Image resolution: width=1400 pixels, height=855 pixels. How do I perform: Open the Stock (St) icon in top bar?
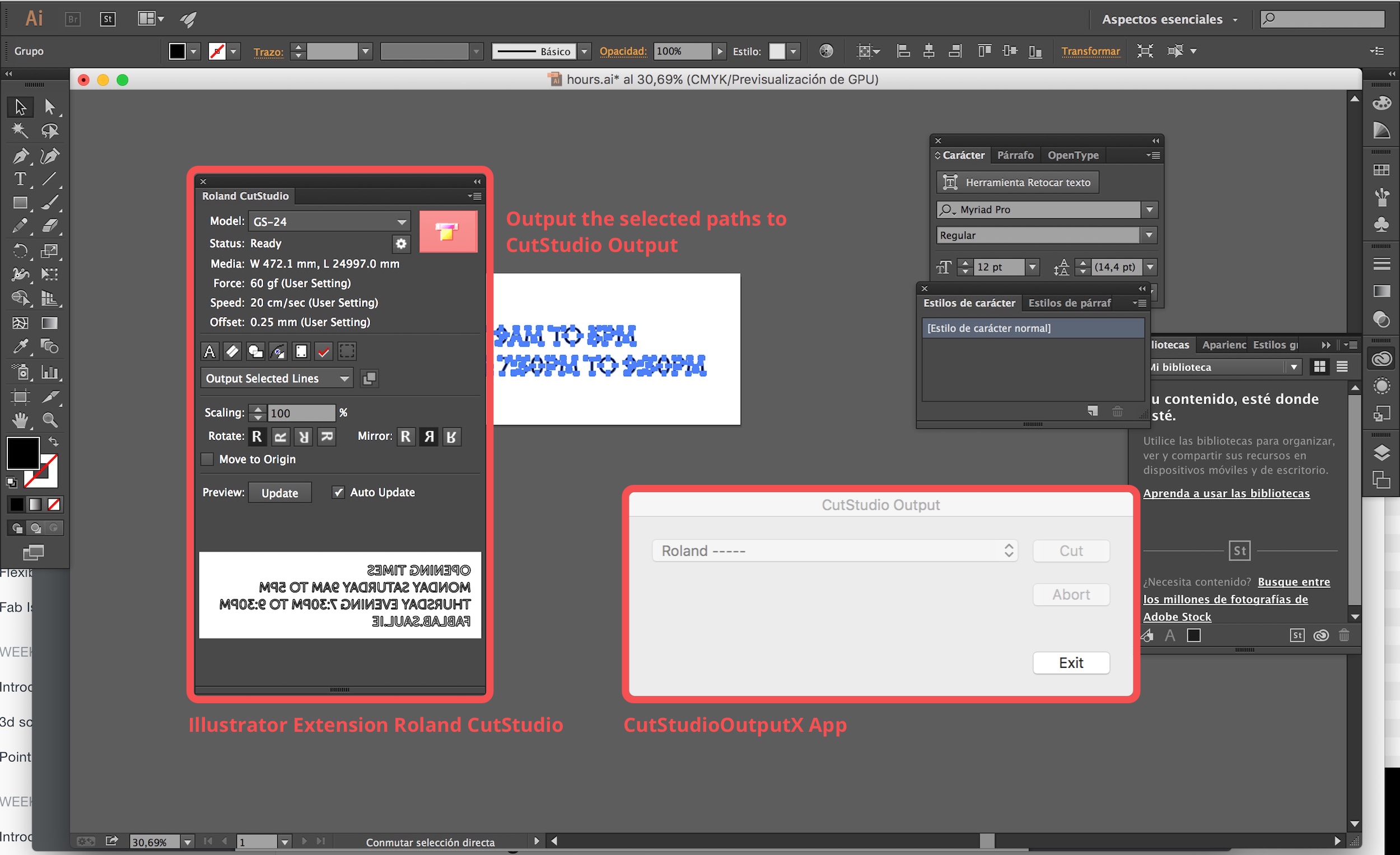(x=108, y=19)
